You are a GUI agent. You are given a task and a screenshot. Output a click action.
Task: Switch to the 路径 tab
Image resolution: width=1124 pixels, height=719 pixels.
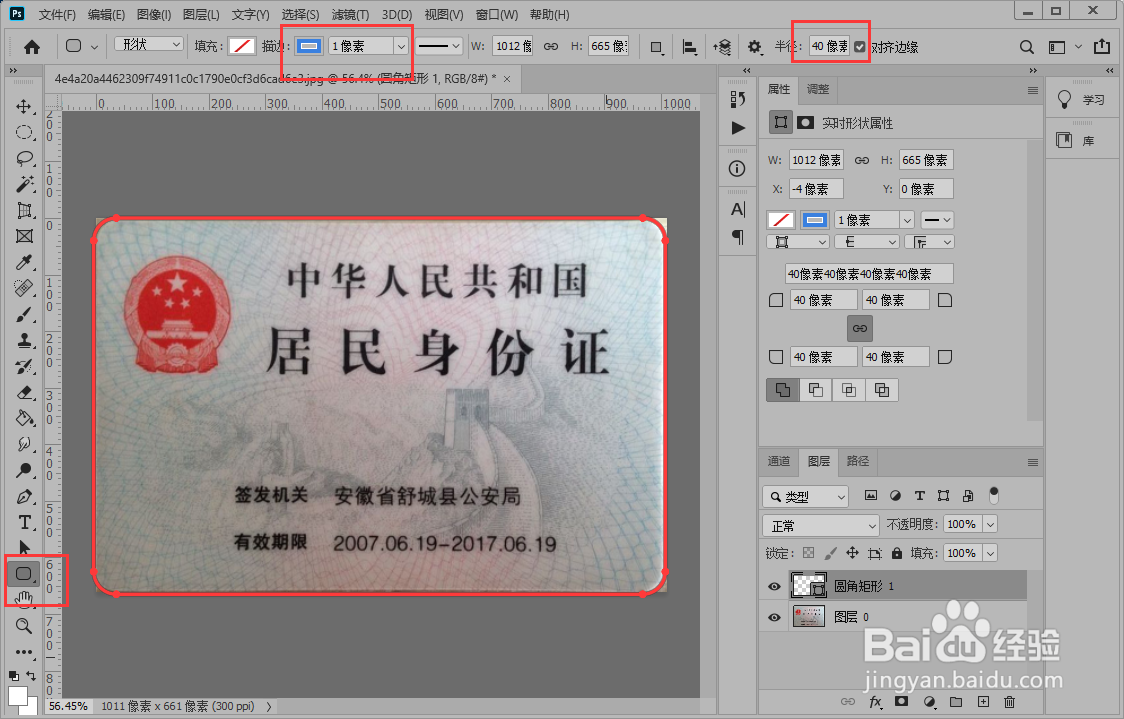click(858, 461)
